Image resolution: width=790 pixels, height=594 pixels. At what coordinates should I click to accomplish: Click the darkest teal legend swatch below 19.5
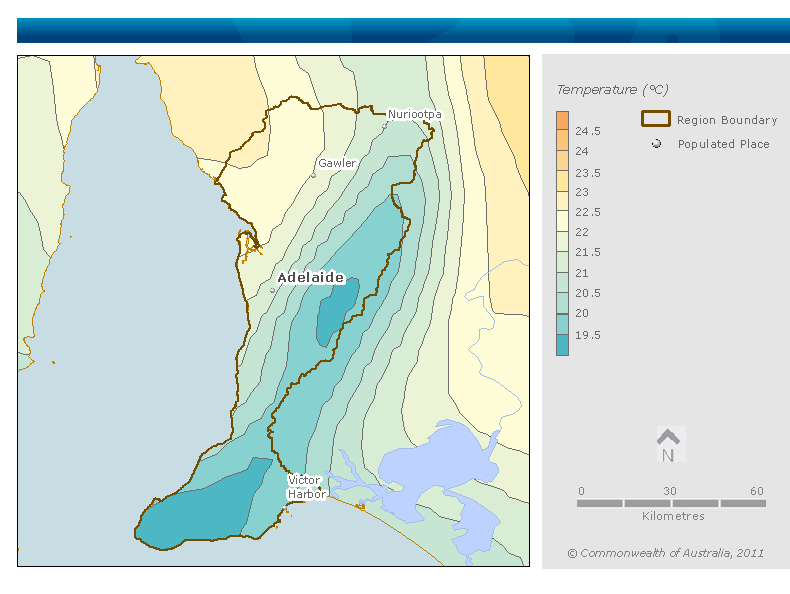[562, 345]
